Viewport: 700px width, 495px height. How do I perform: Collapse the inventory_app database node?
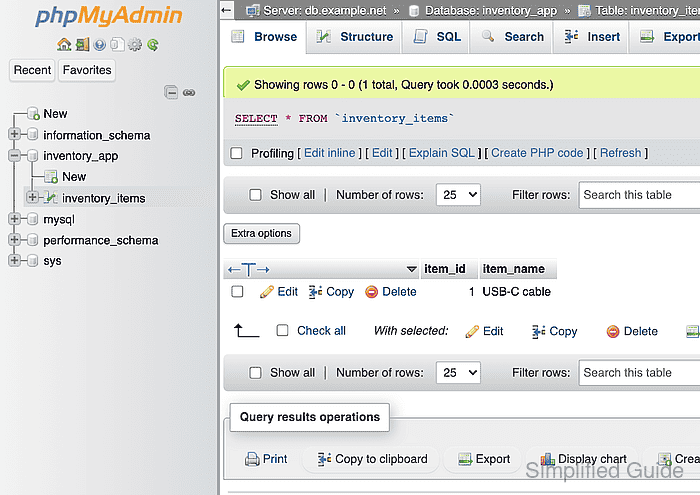point(14,155)
